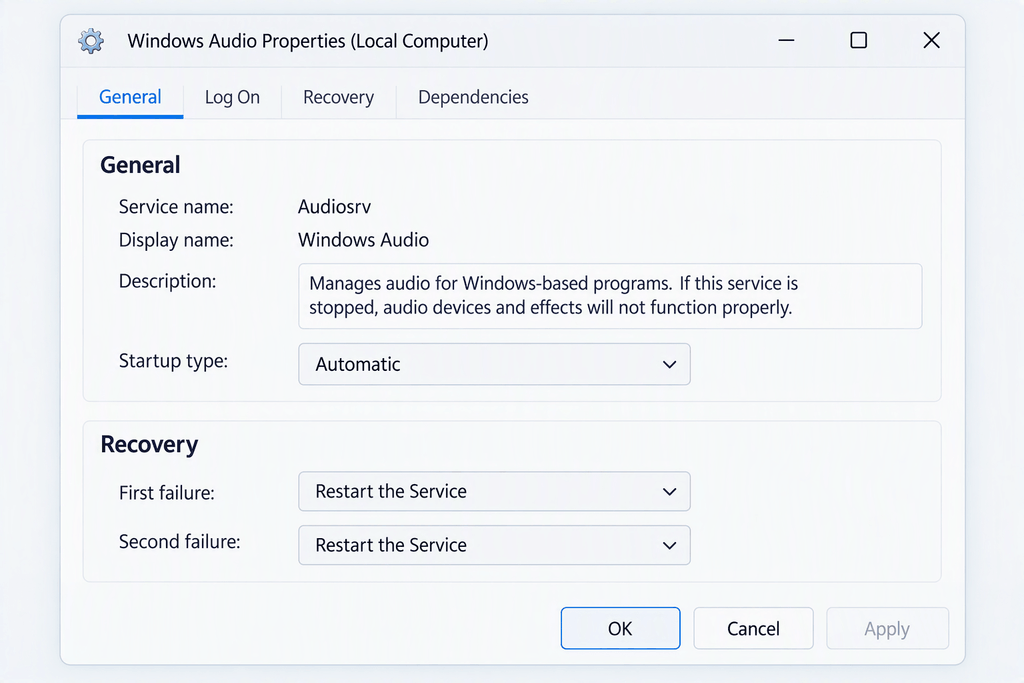Image resolution: width=1024 pixels, height=683 pixels.
Task: Click the Second failure chevron arrow
Action: pos(669,545)
